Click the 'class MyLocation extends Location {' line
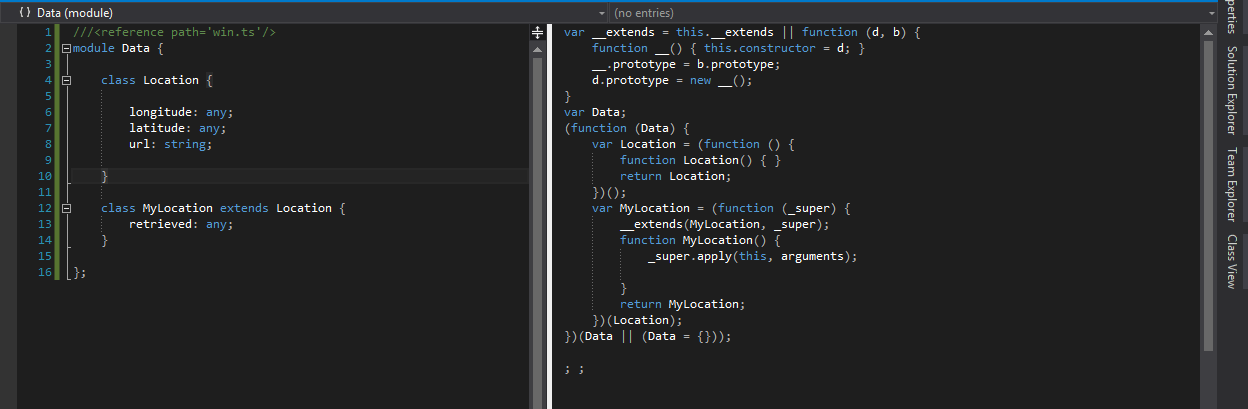The image size is (1248, 409). (x=223, y=208)
